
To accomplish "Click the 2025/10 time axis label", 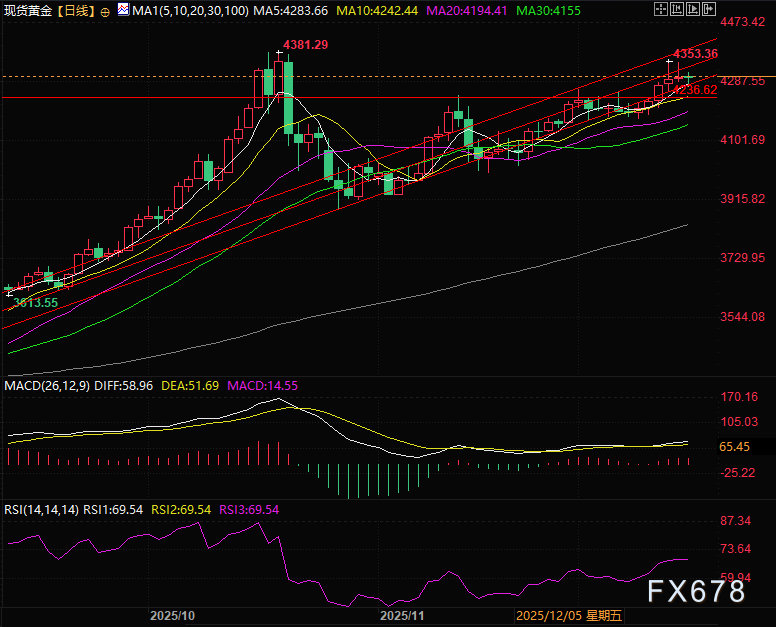I will 171,617.
